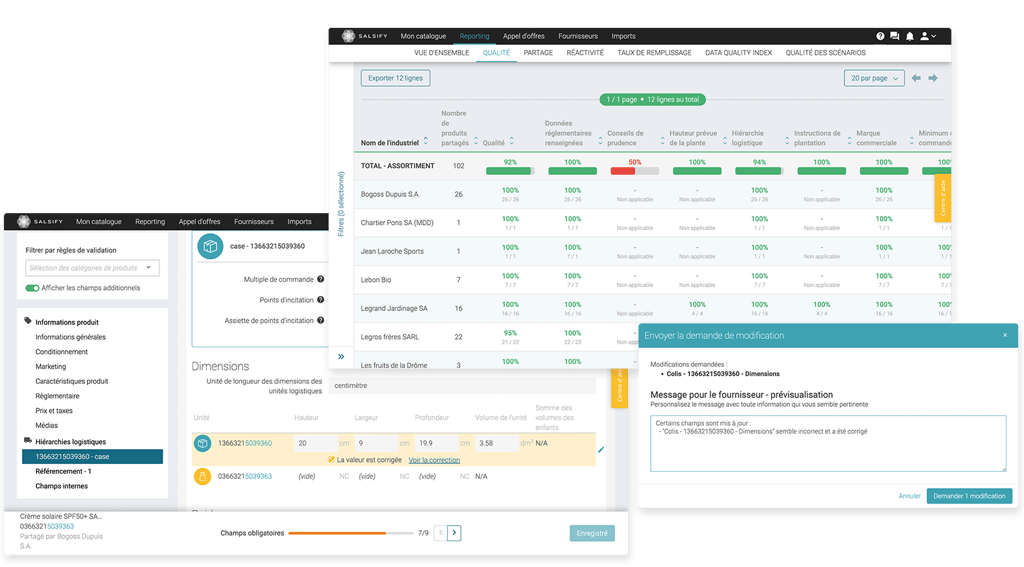Go to previous page arrow in report
1024x567 pixels.
click(x=916, y=78)
